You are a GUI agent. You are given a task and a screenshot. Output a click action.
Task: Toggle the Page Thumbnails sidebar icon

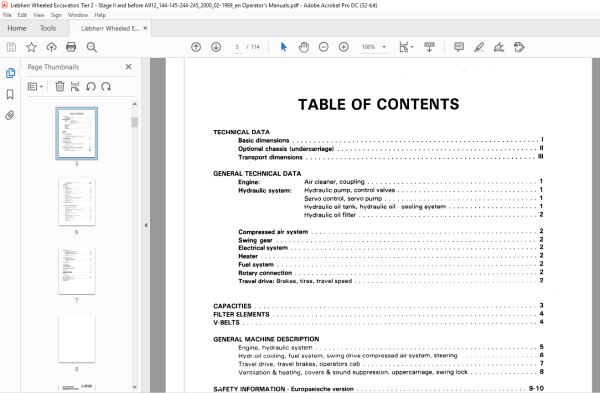coord(10,73)
